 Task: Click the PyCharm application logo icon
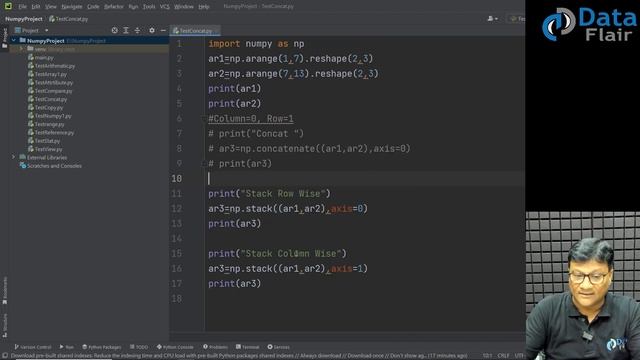pos(8,6)
